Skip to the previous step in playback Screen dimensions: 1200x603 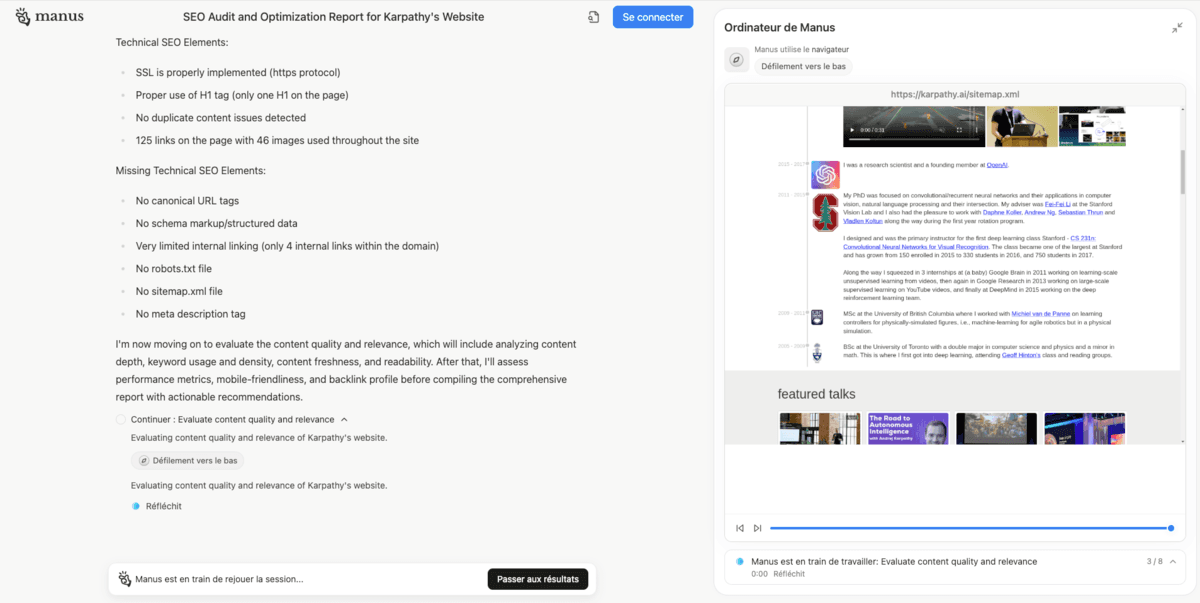tap(740, 528)
